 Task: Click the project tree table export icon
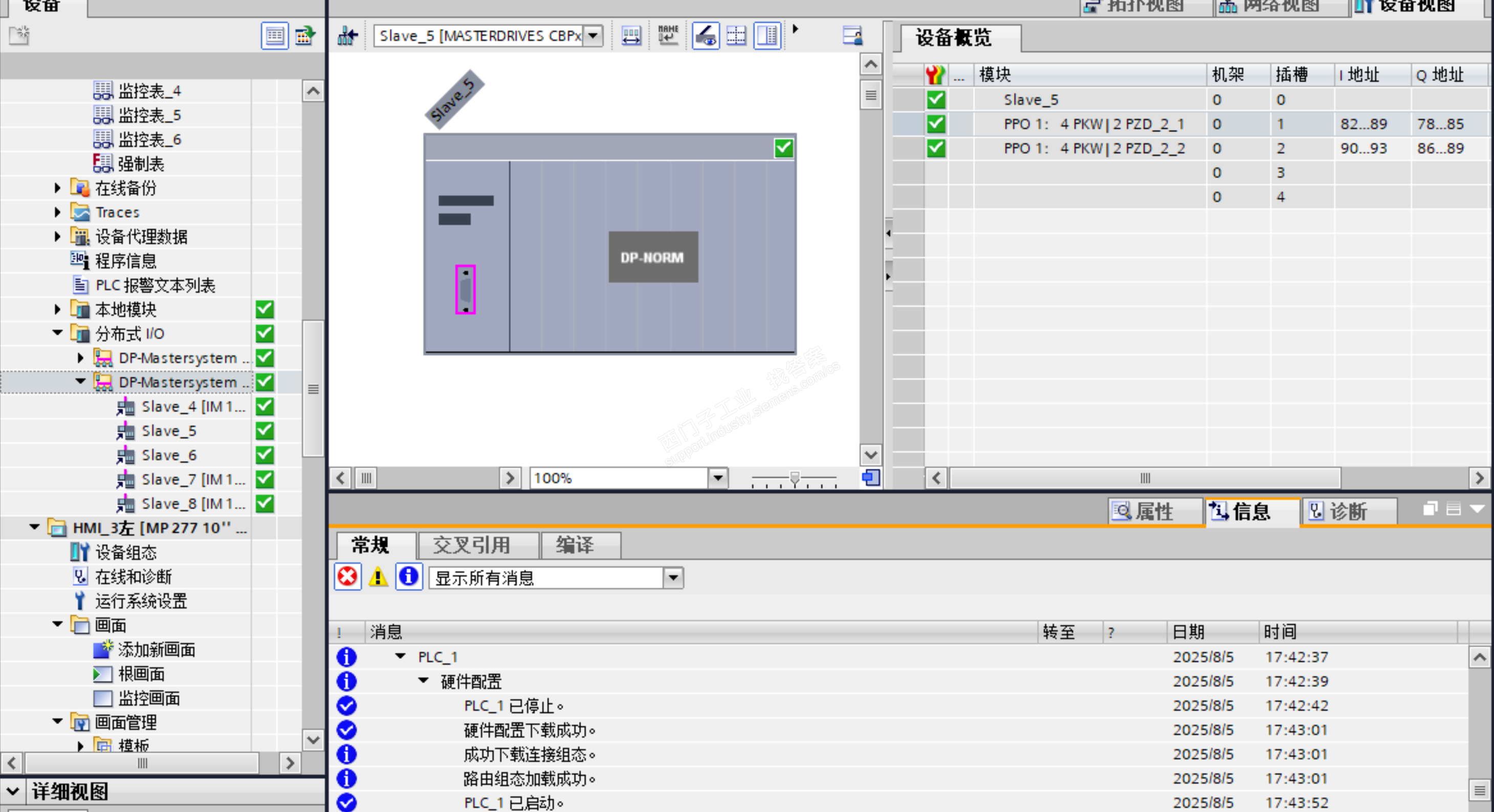pyautogui.click(x=305, y=36)
